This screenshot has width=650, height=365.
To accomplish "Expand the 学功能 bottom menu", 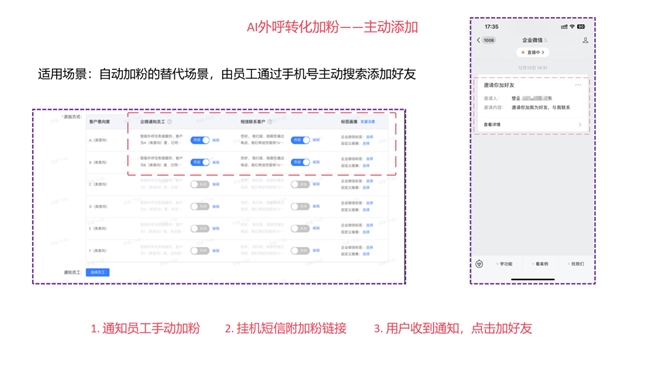I will 505,264.
